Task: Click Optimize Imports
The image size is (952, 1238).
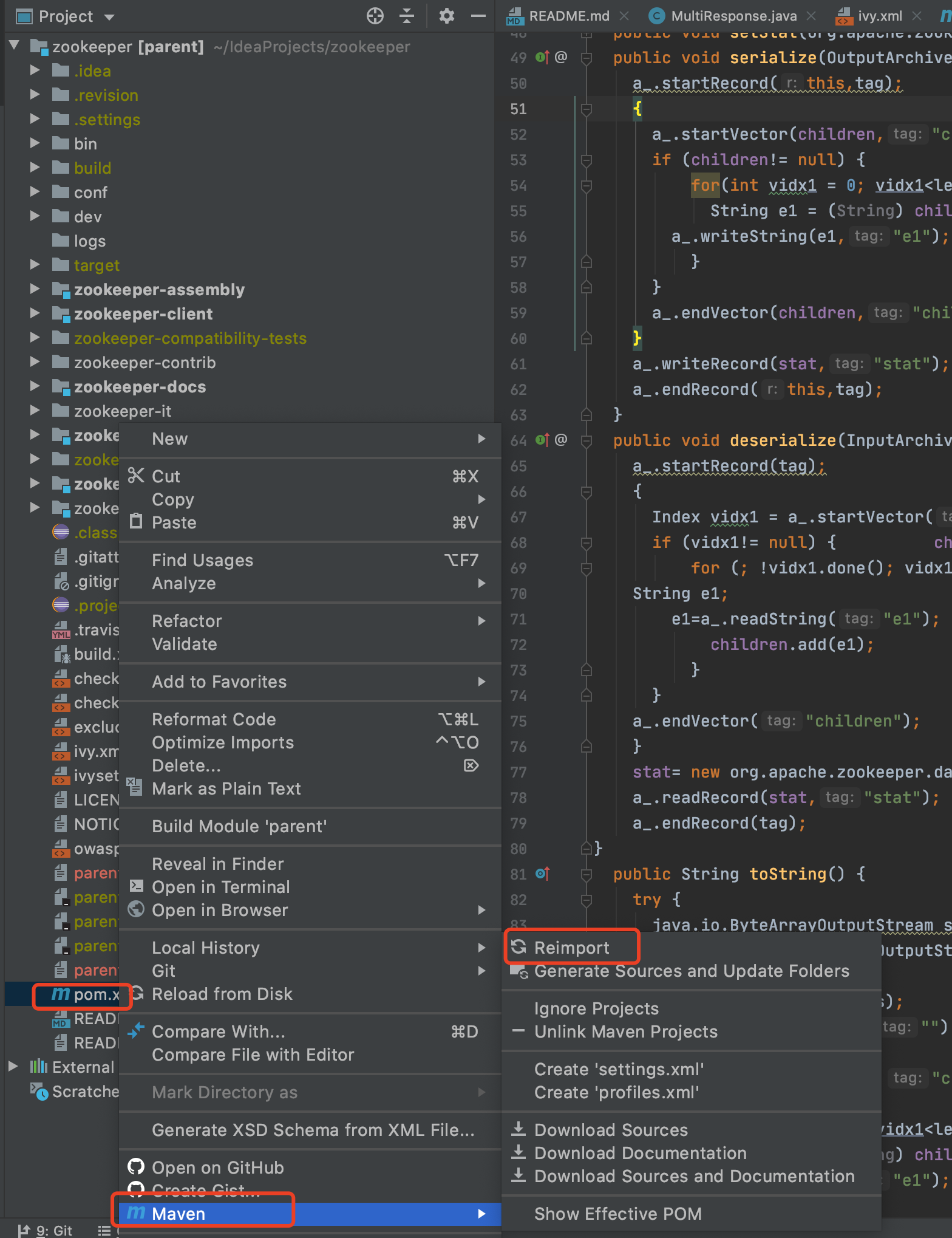Action: point(310,742)
